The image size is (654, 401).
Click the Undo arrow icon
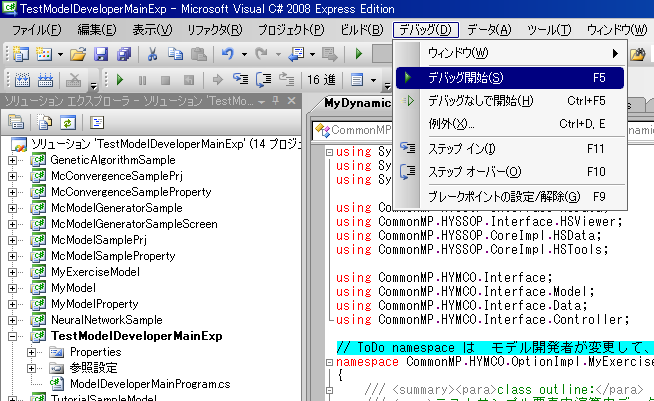tap(228, 54)
